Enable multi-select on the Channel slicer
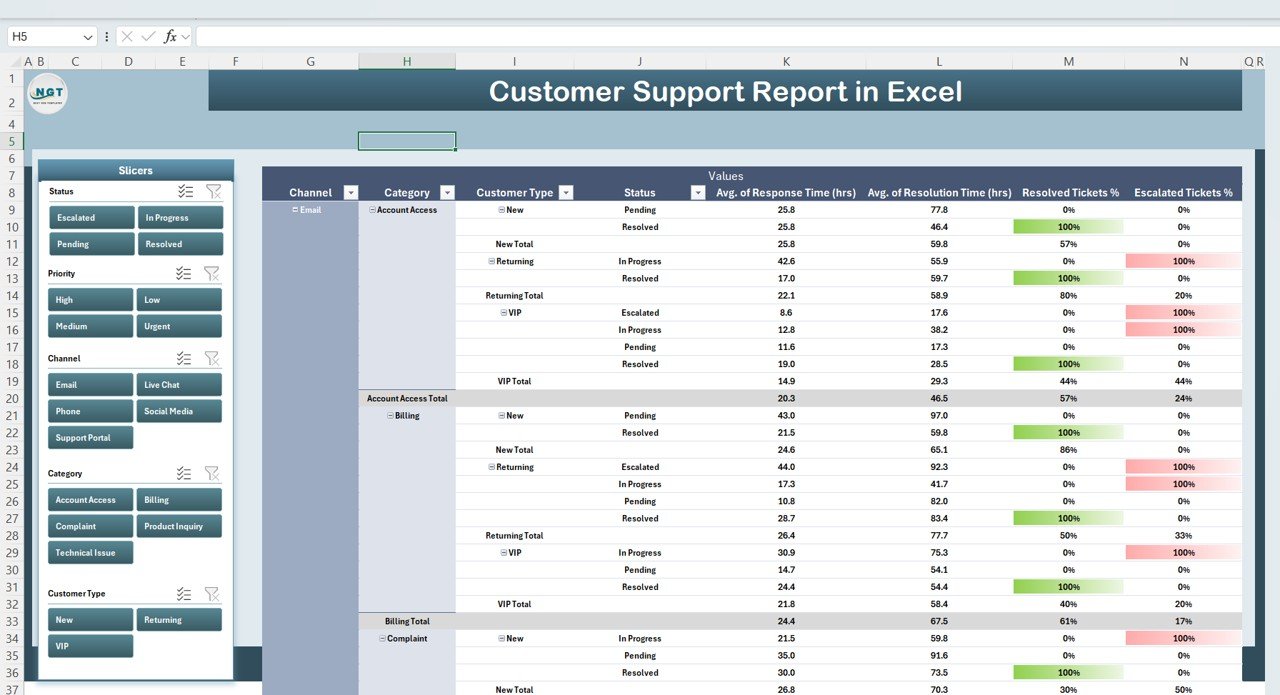The width and height of the screenshot is (1280, 695). 184,358
